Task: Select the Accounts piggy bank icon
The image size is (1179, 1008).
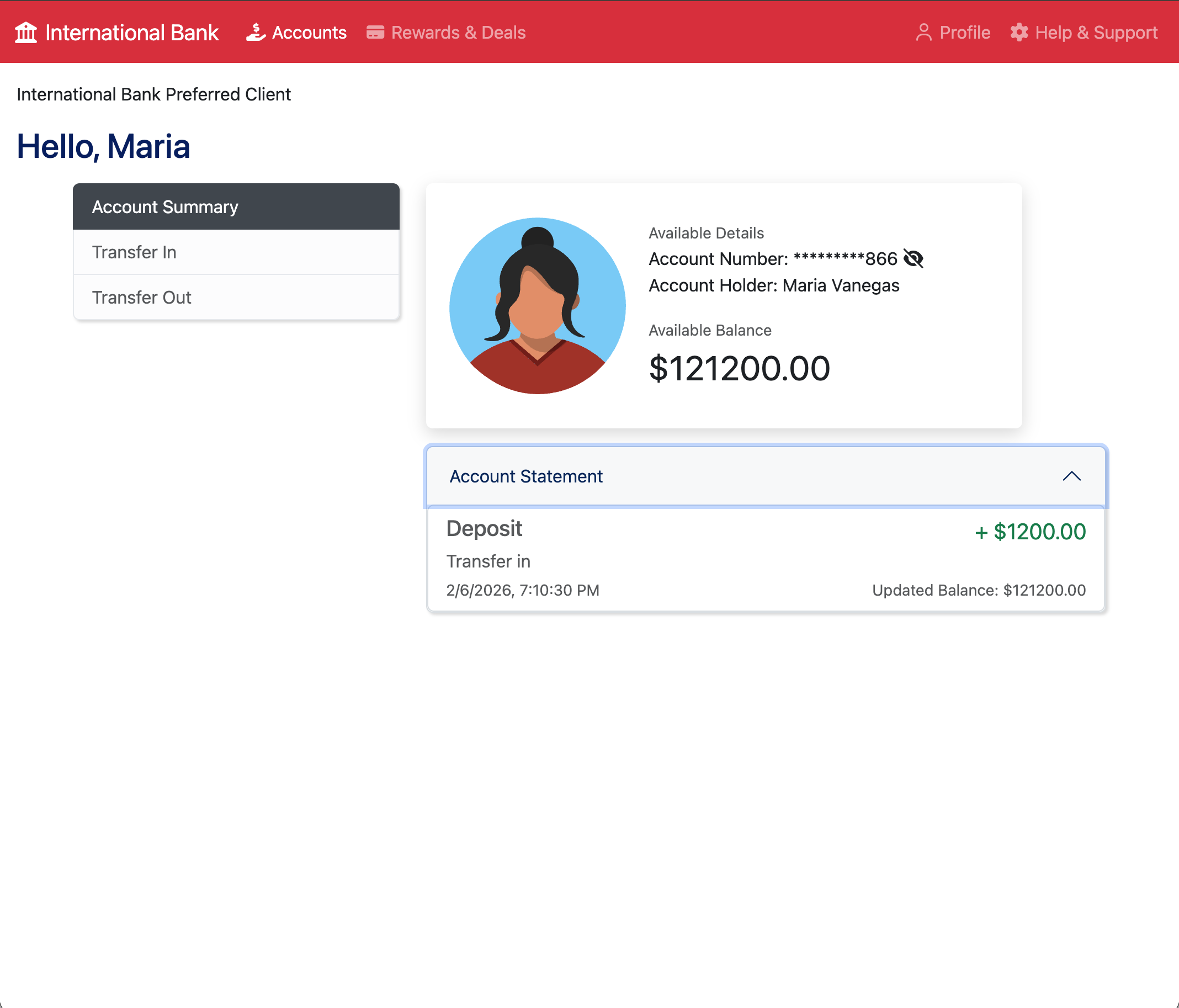Action: tap(256, 33)
